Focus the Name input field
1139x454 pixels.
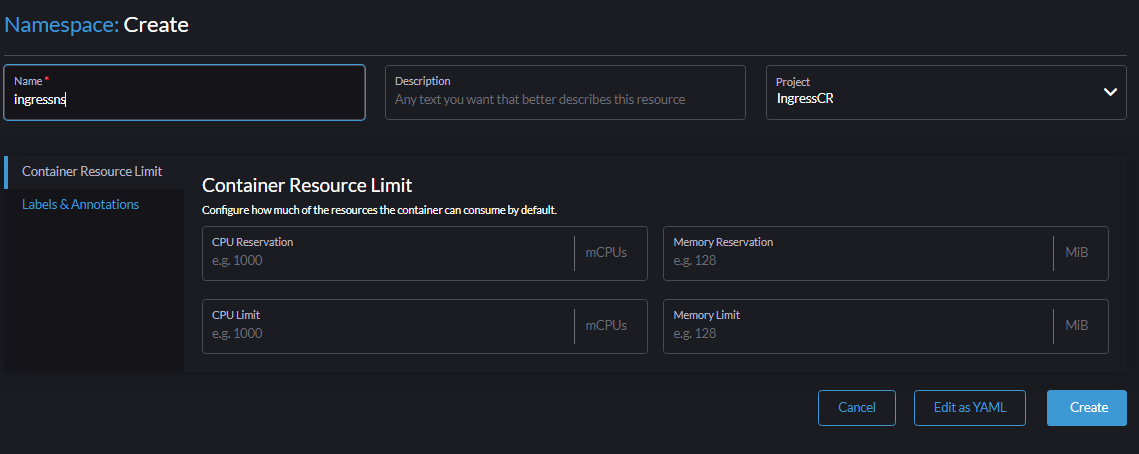pyautogui.click(x=185, y=92)
